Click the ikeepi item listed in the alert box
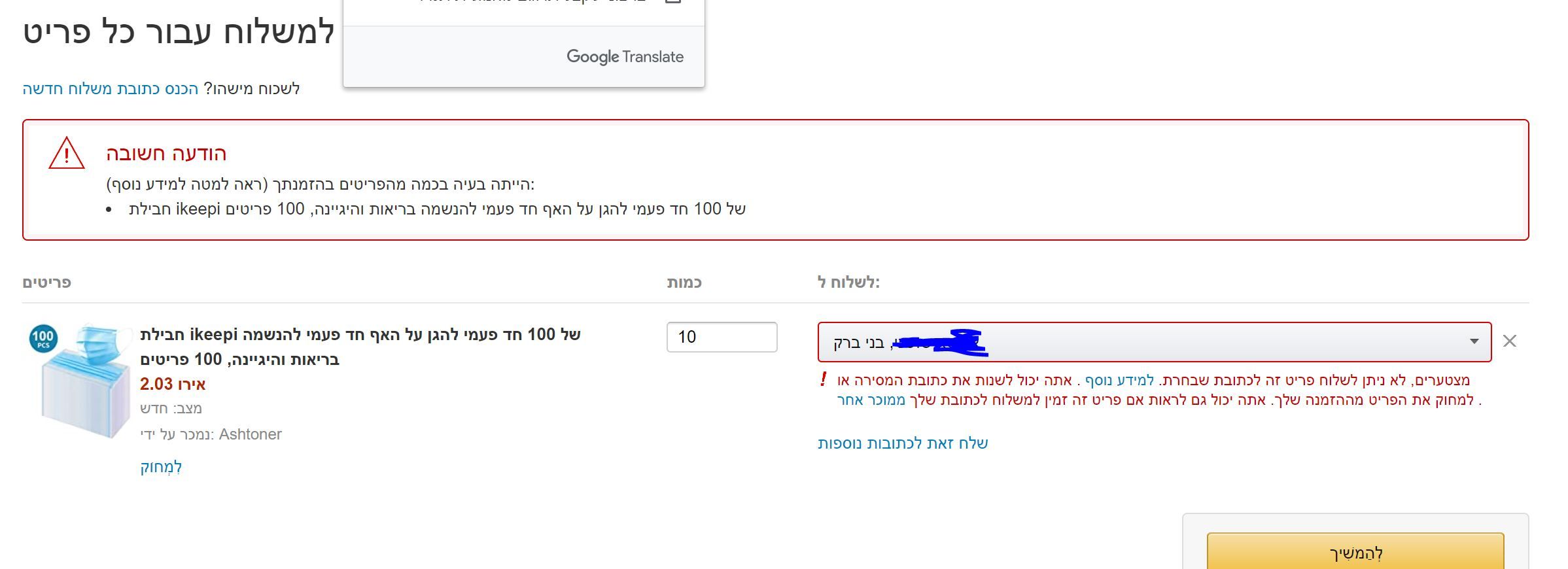Viewport: 1568px width, 569px height. click(x=437, y=209)
